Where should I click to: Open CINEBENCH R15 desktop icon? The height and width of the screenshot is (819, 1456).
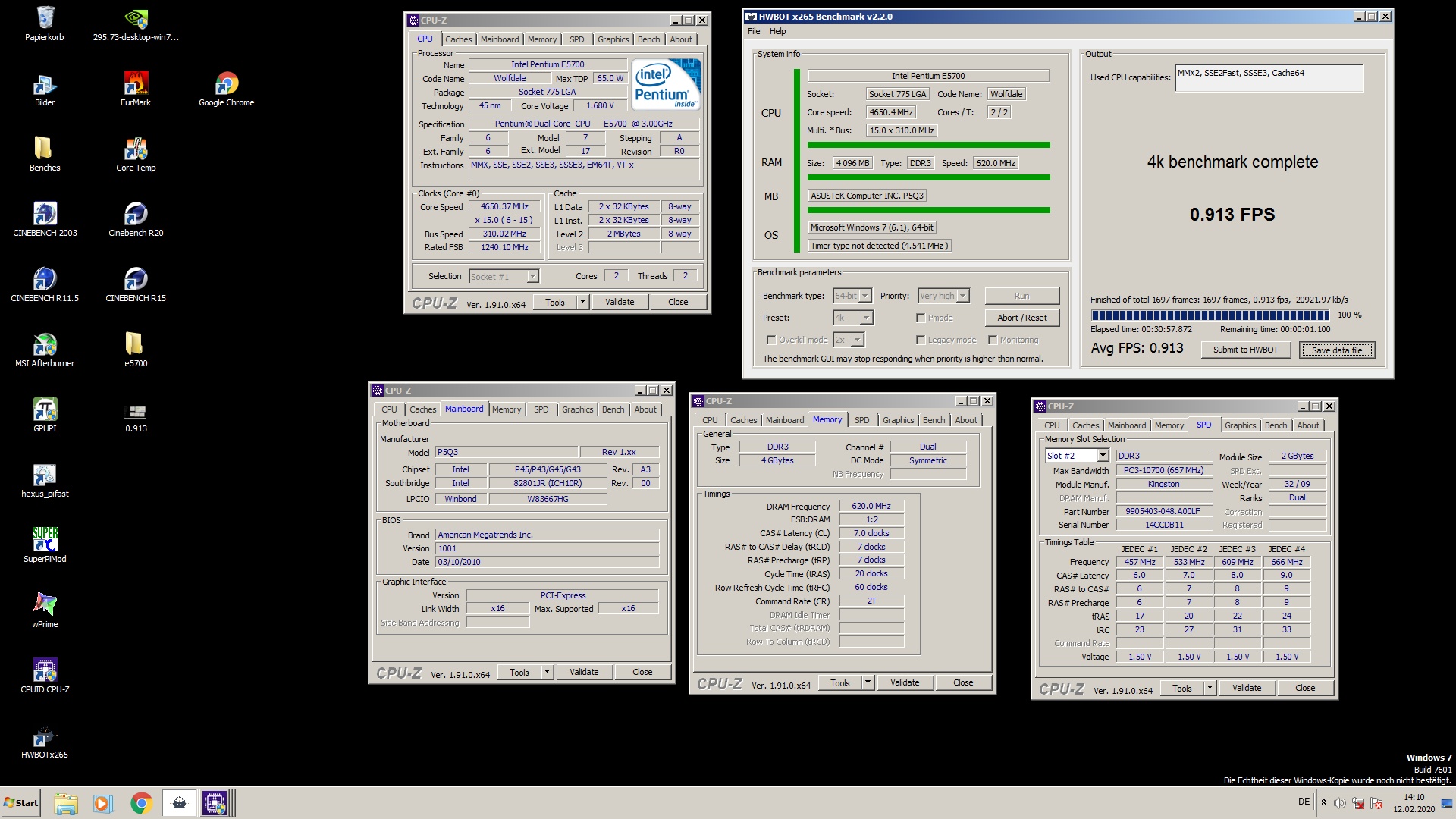(136, 284)
